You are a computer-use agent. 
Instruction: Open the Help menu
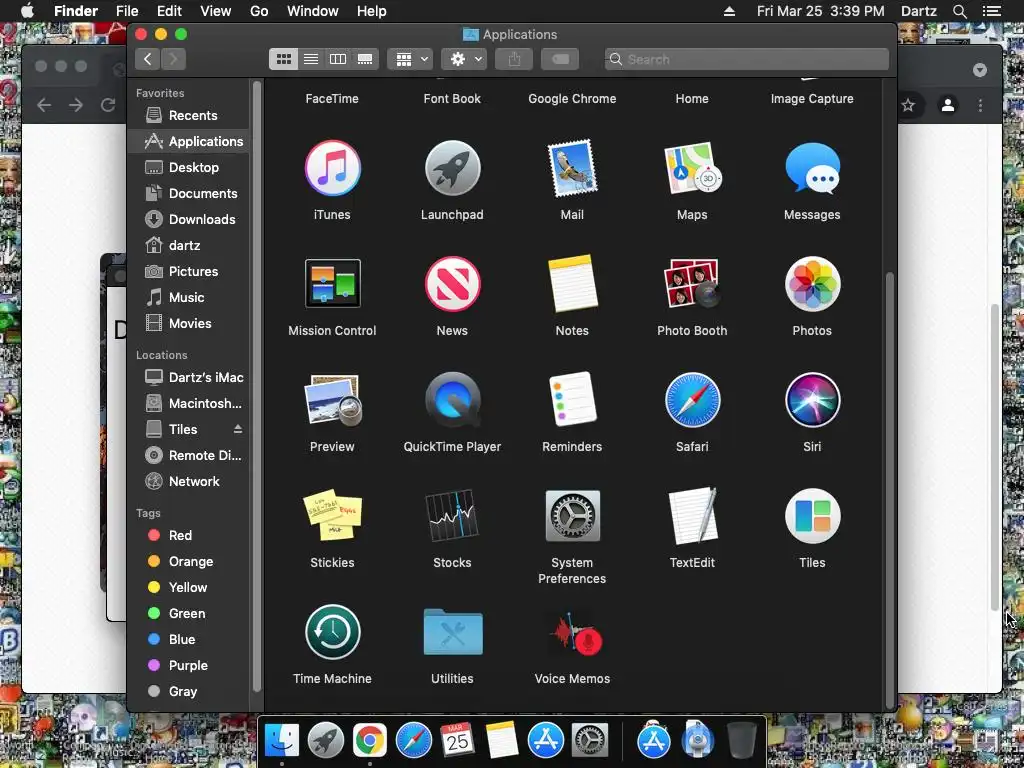(x=372, y=11)
